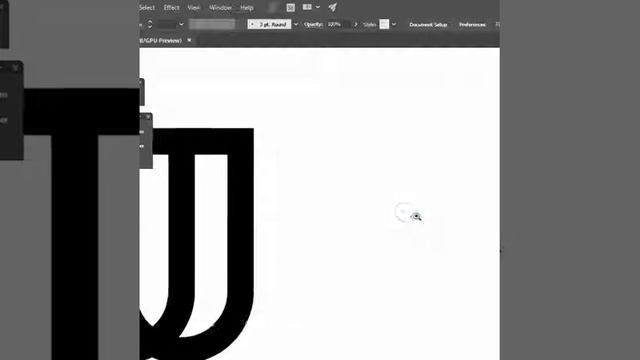Open the Window menu
The height and width of the screenshot is (360, 640).
click(x=220, y=7)
